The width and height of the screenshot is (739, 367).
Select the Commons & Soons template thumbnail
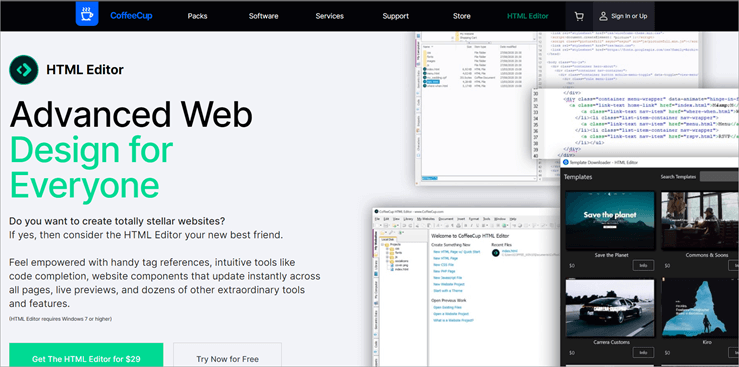pyautogui.click(x=700, y=220)
